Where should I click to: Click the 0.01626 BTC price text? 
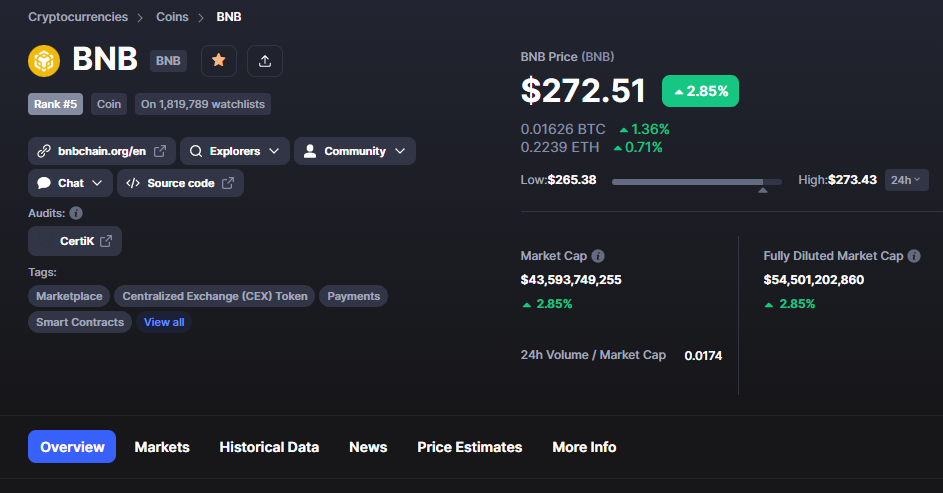[x=563, y=129]
